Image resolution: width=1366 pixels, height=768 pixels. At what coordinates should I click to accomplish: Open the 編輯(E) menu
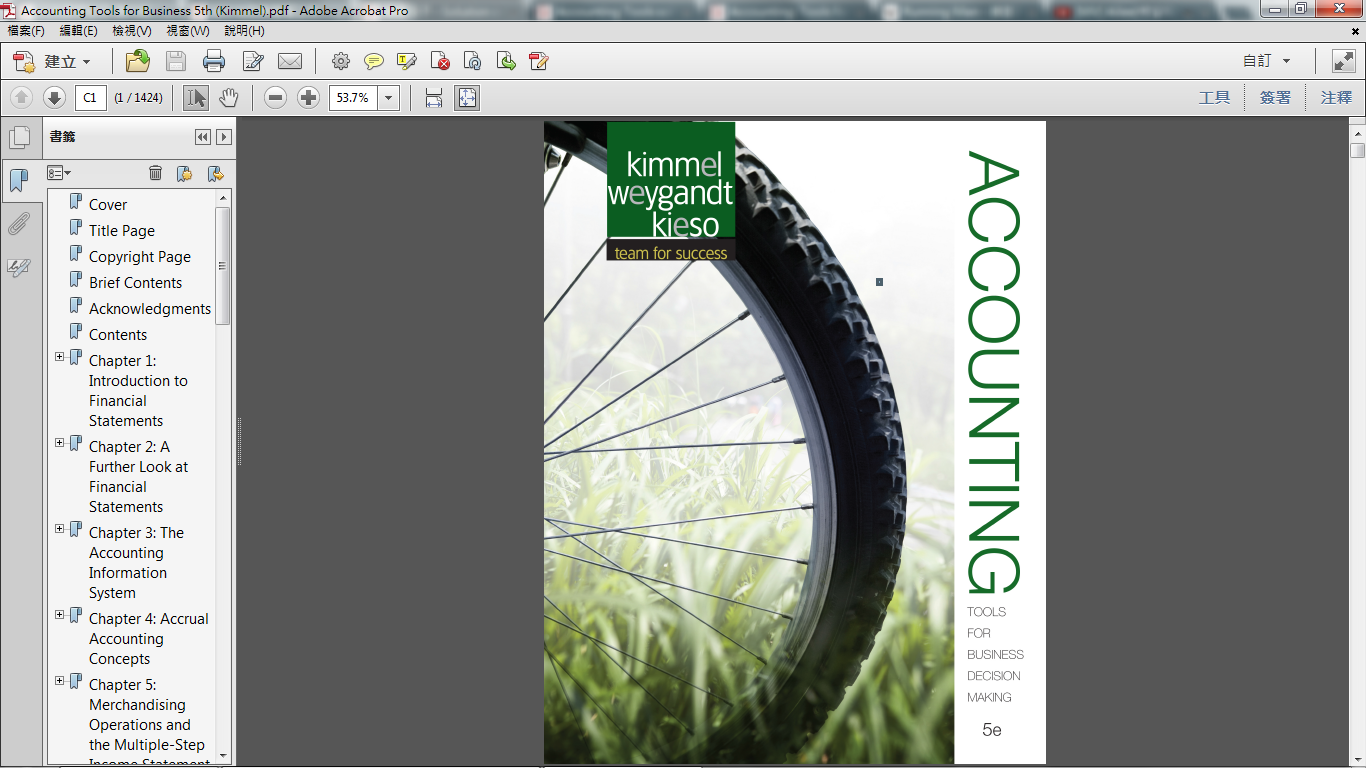coord(79,31)
